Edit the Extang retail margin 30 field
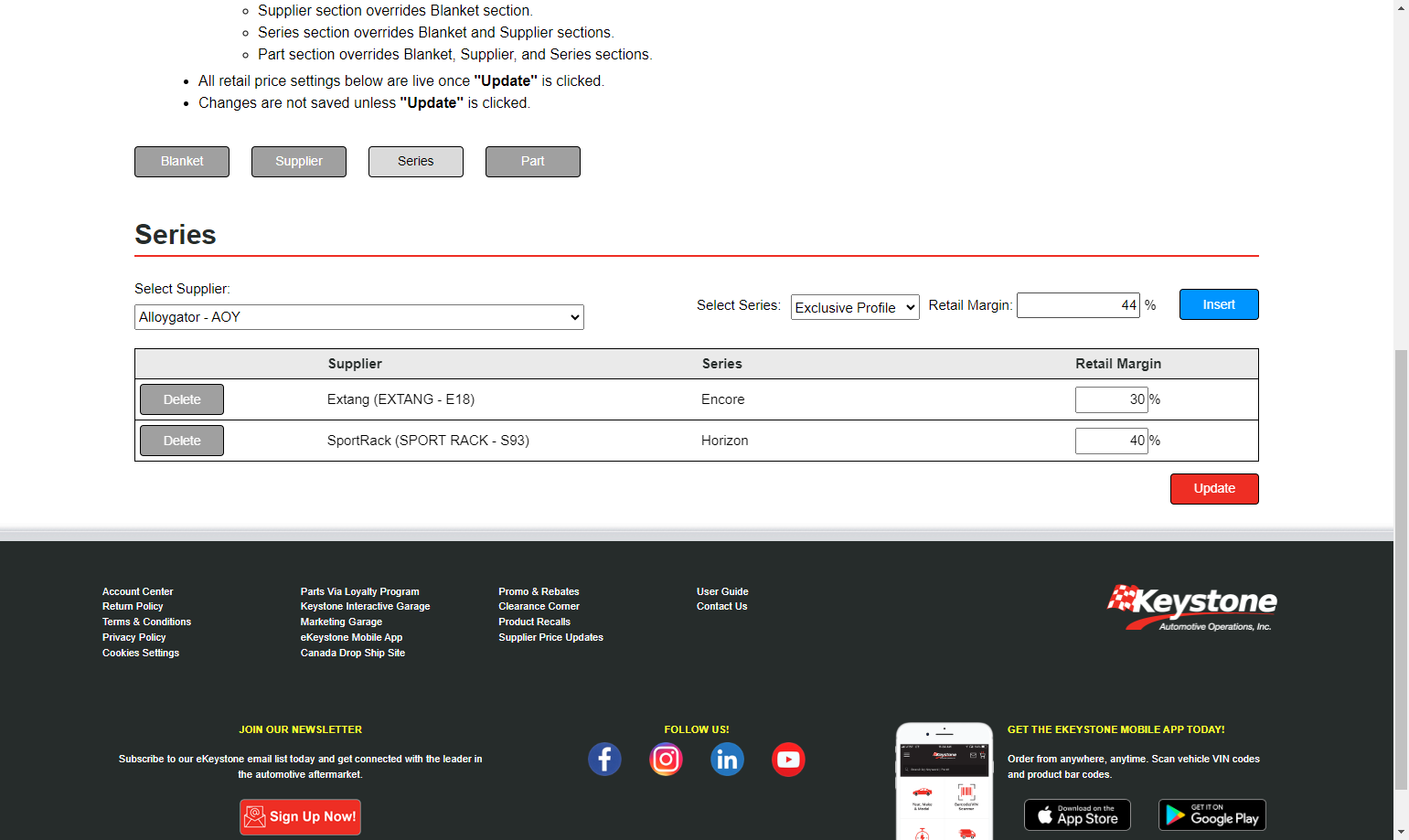Image resolution: width=1409 pixels, height=840 pixels. click(1111, 399)
